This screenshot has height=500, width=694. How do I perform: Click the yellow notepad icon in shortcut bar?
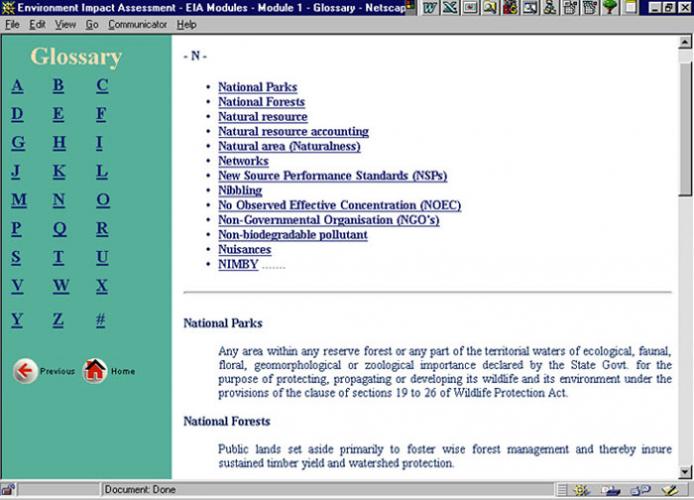630,7
